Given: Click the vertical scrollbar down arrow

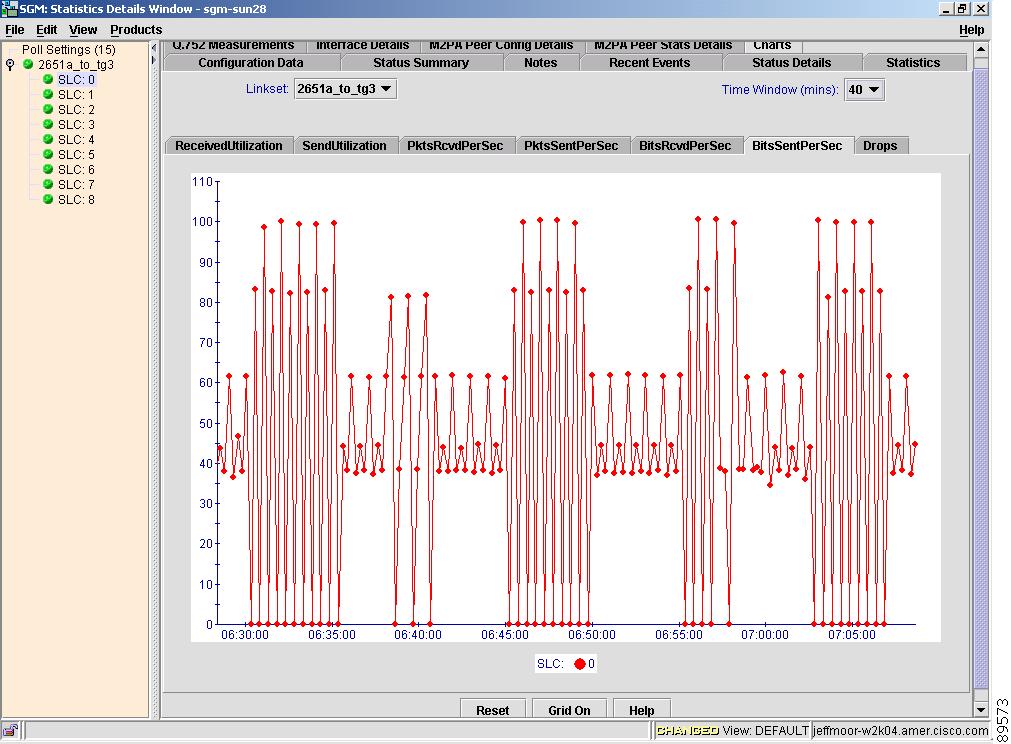Looking at the screenshot, I should 980,709.
